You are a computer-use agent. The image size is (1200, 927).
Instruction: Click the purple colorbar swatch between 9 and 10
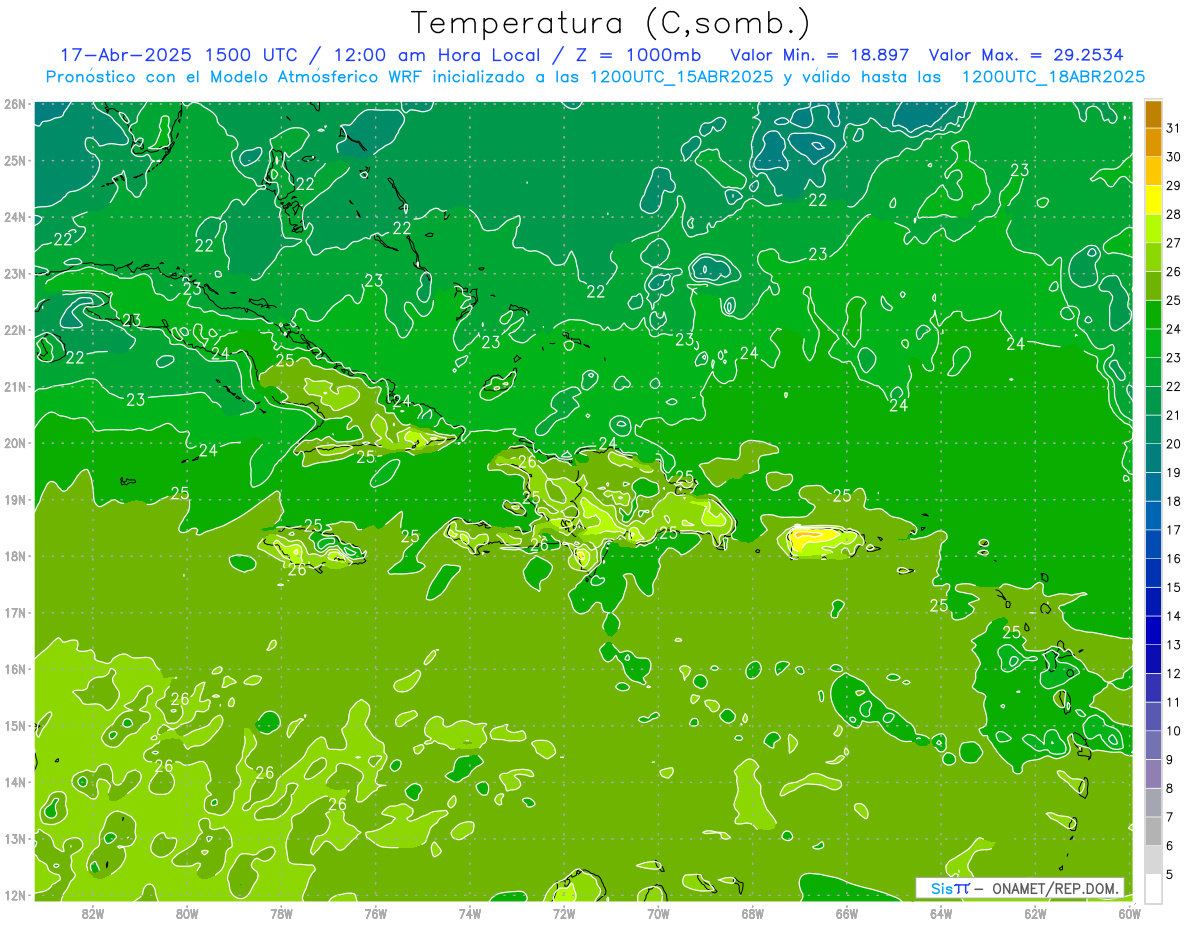[1153, 745]
